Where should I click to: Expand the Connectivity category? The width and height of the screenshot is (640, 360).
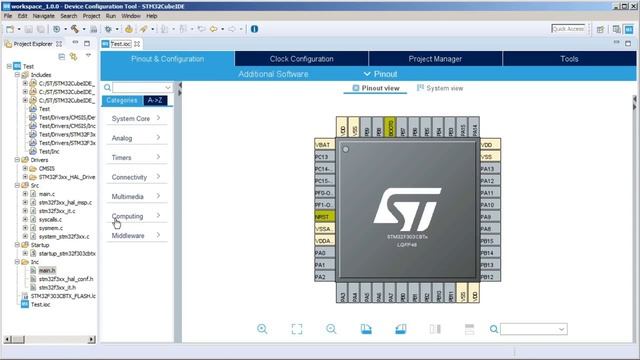(x=136, y=177)
